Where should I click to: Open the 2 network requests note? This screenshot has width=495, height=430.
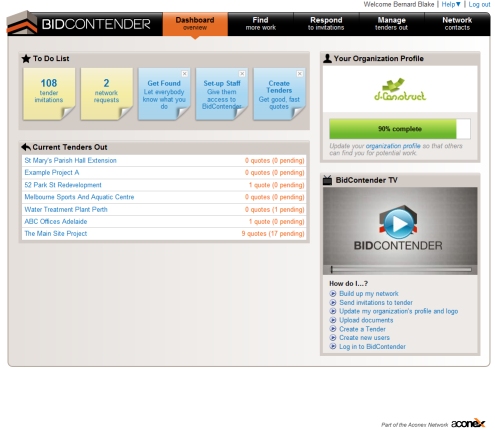tap(106, 94)
